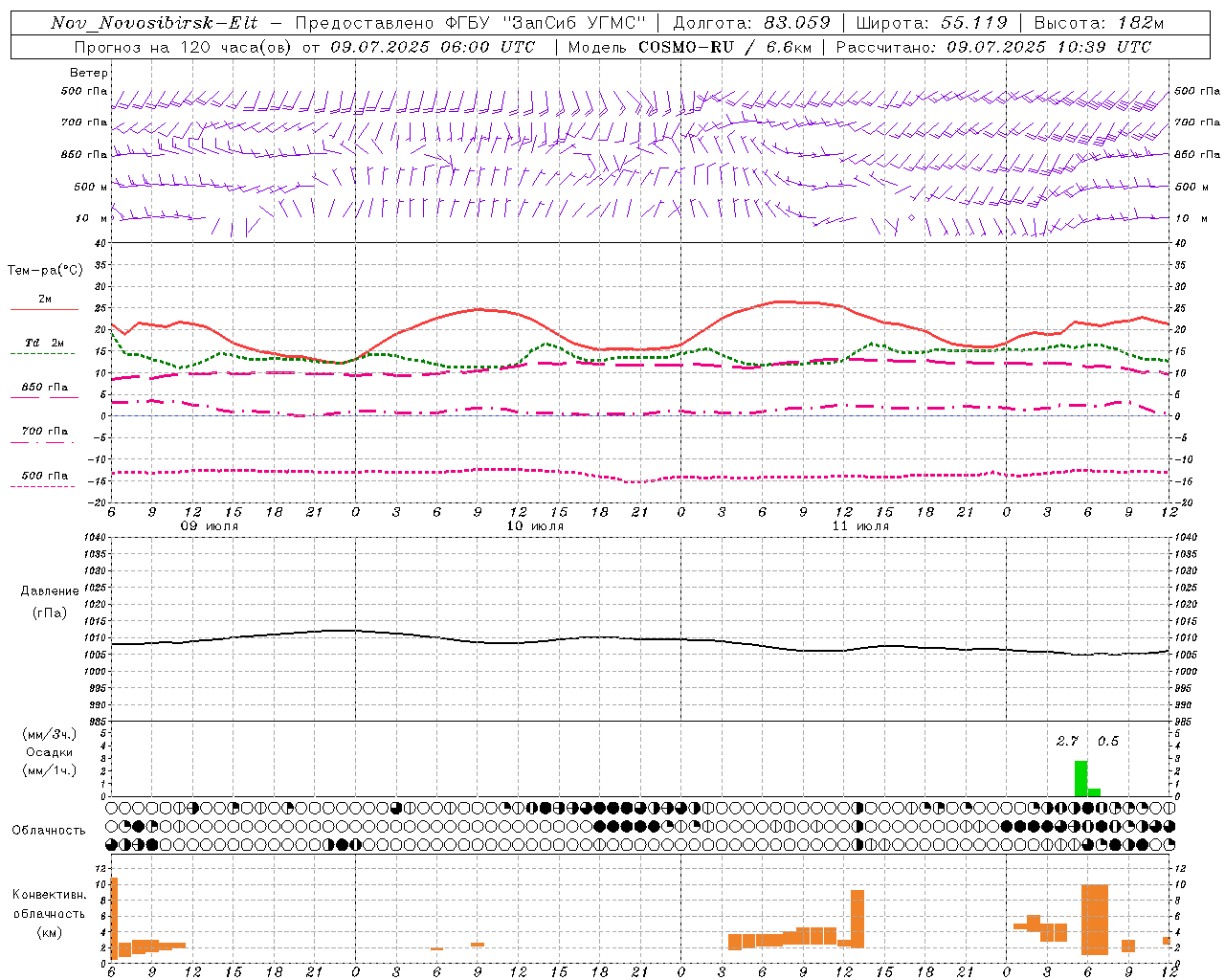Click the tallest orange convective cloud bar on 12 July

coord(1094,919)
